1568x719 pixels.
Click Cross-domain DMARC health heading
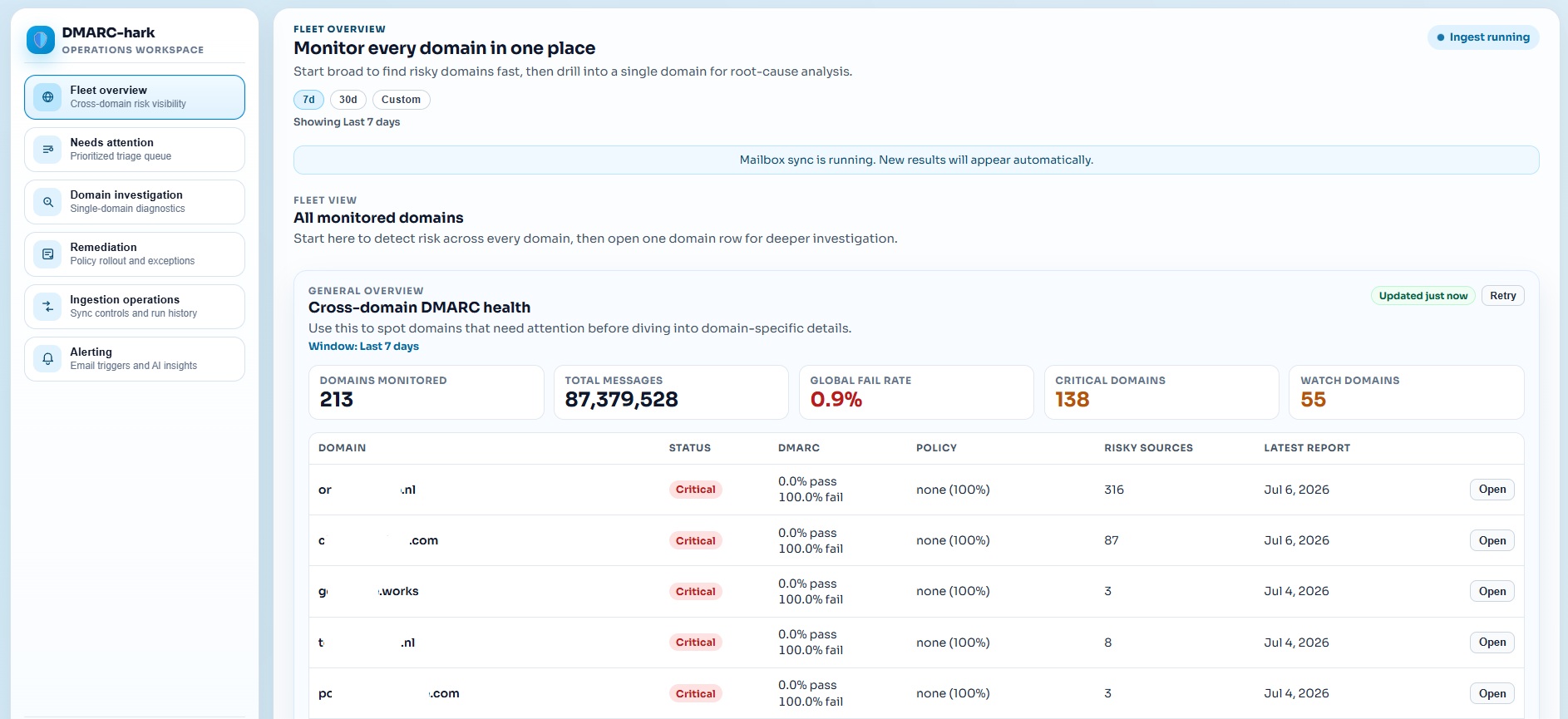tap(419, 308)
